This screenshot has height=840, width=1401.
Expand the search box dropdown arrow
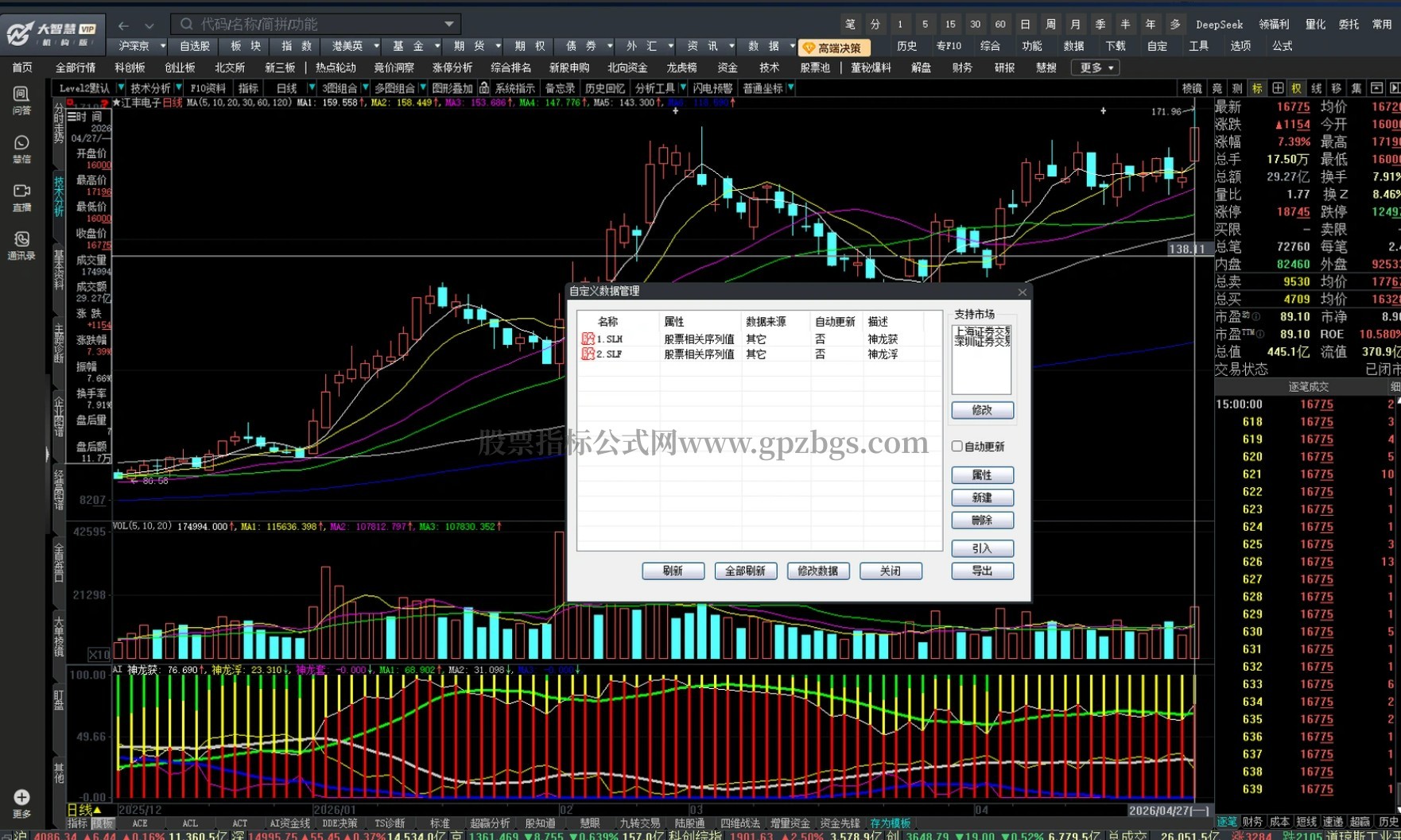coord(449,24)
